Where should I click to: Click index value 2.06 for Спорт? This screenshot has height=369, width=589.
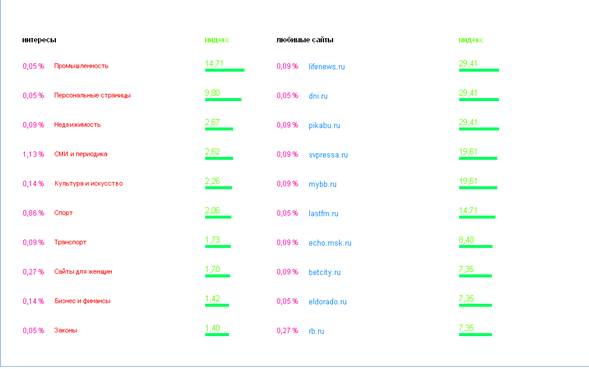pos(212,210)
